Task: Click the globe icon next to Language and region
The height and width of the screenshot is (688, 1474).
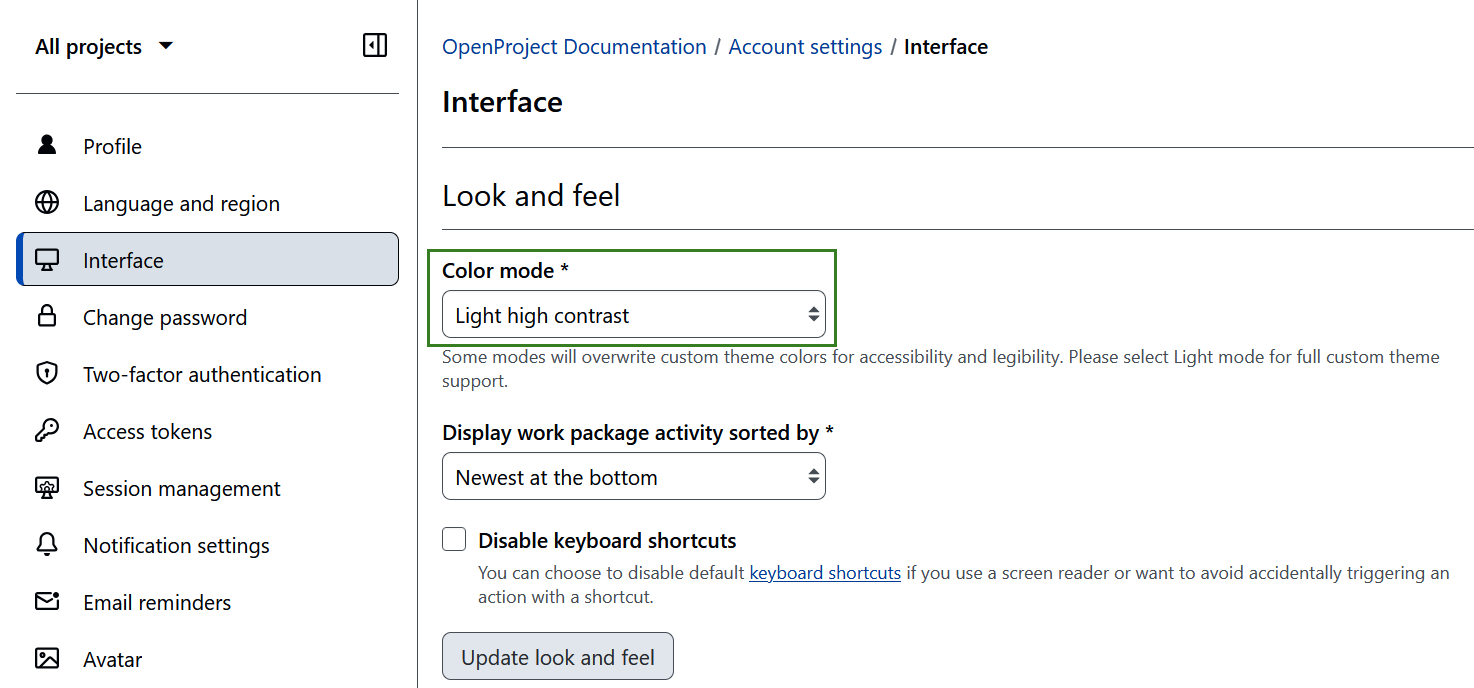Action: (46, 202)
